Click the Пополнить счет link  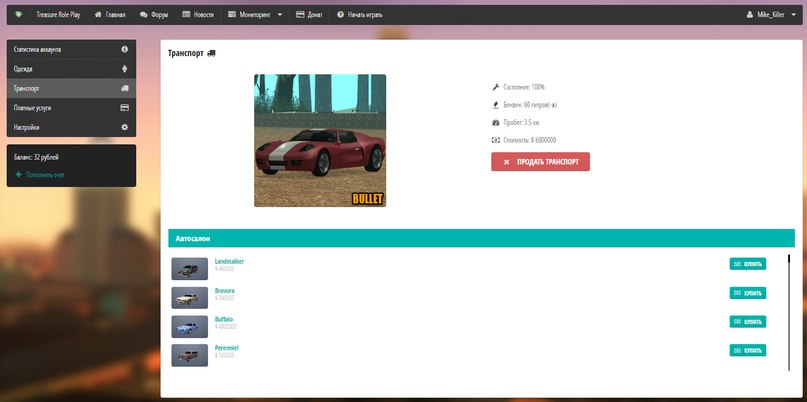pyautogui.click(x=45, y=175)
